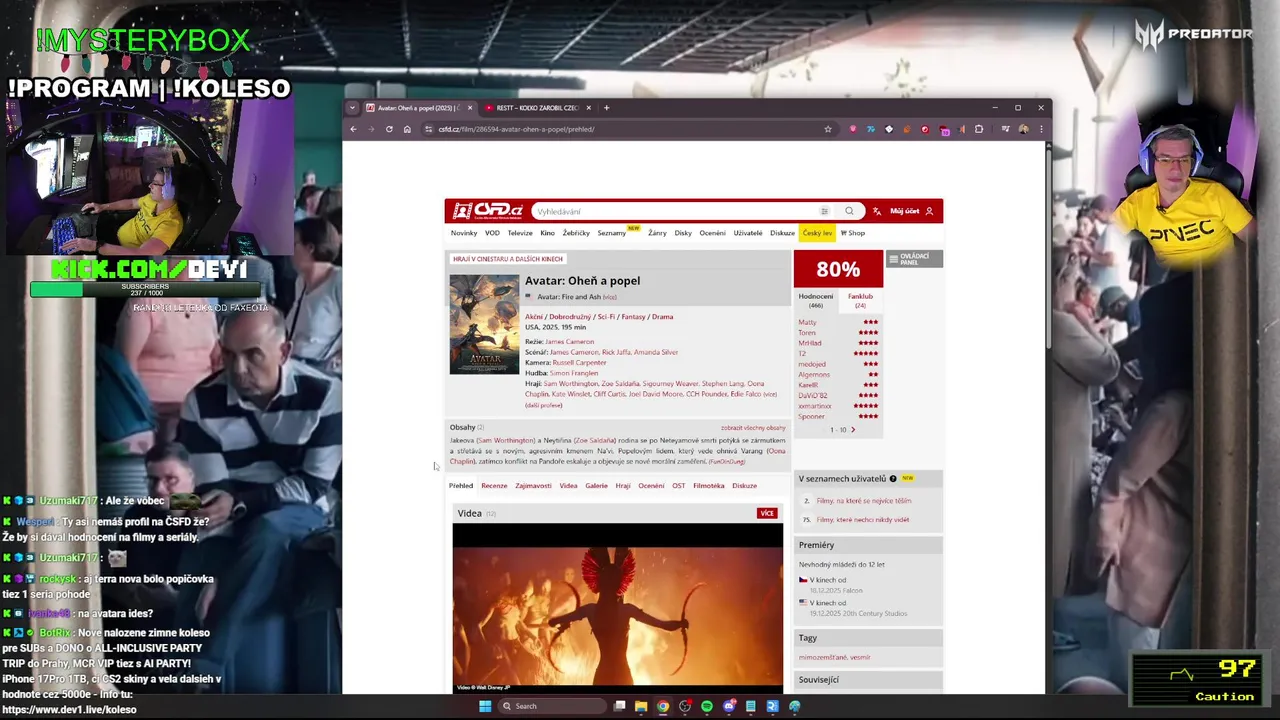Open a new browser tab
The height and width of the screenshot is (720, 1280).
pos(606,108)
